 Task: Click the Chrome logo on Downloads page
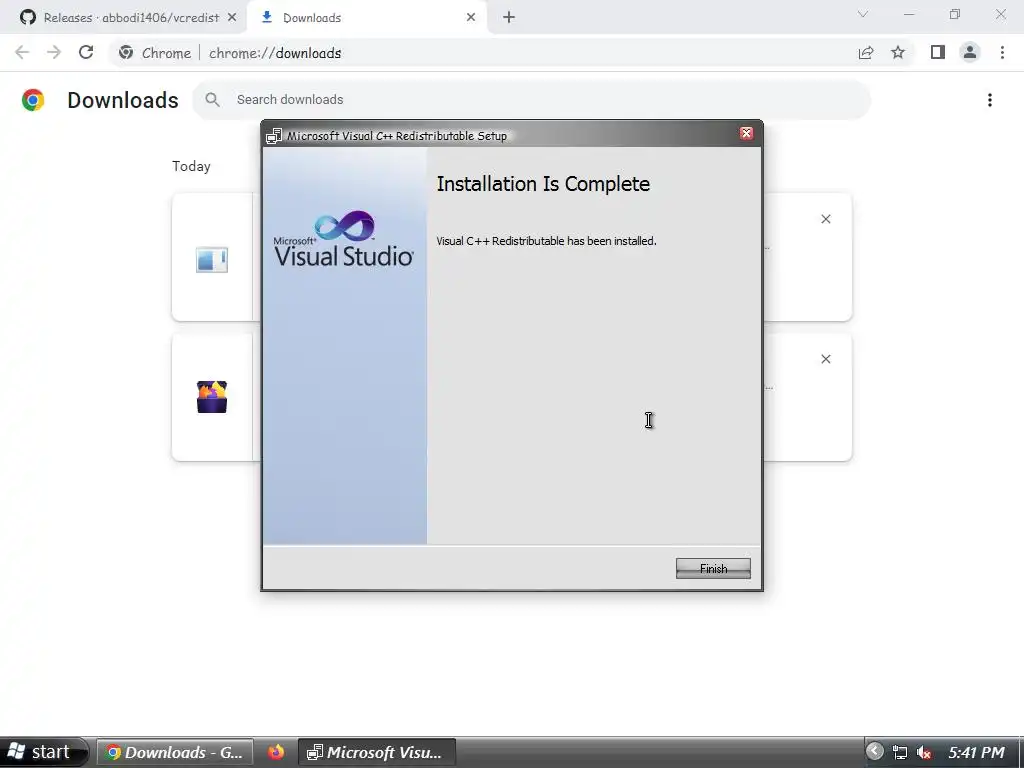tap(33, 100)
